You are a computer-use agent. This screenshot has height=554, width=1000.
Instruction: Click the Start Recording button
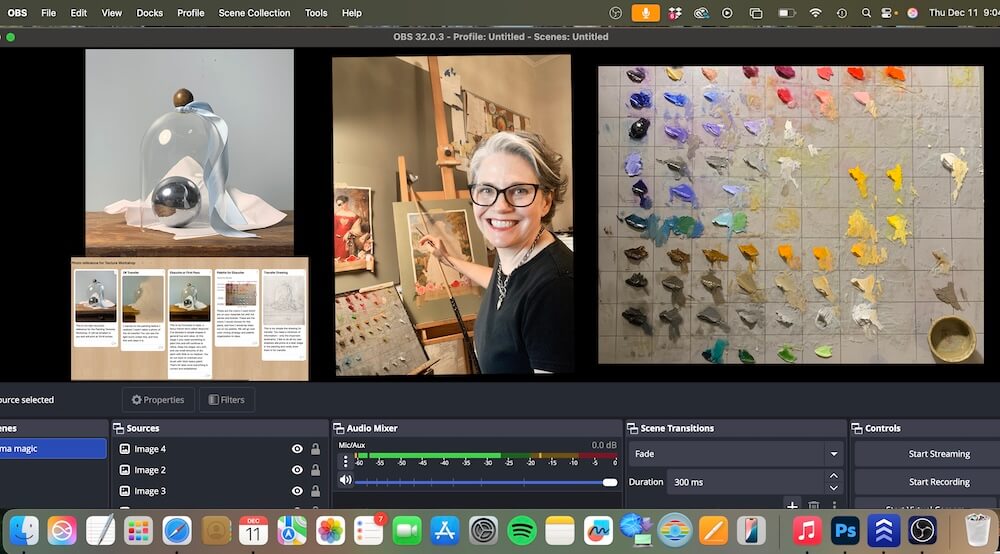[x=938, y=481]
